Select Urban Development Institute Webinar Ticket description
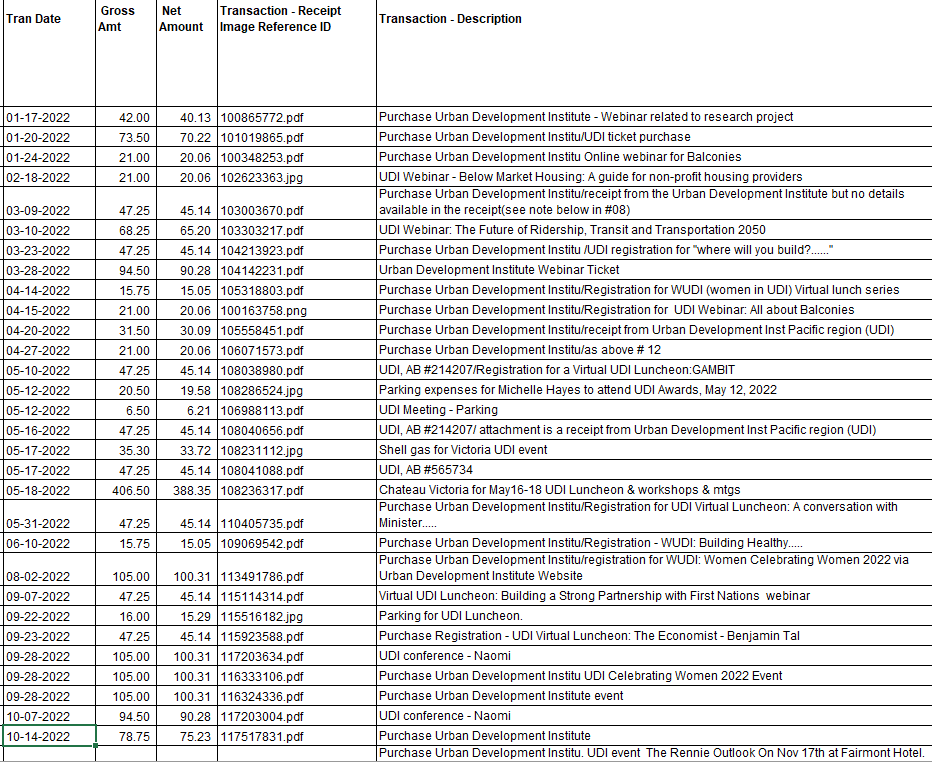This screenshot has width=932, height=762. point(498,270)
